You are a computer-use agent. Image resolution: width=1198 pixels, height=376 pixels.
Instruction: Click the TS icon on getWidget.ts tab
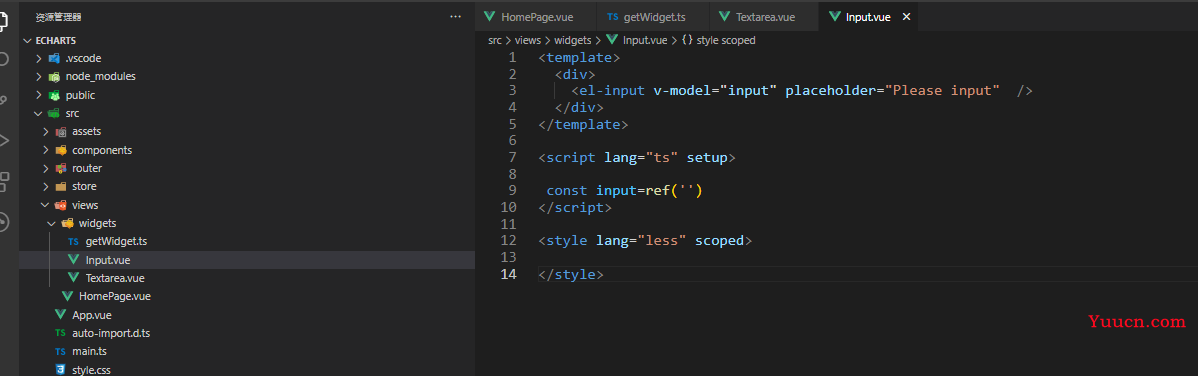[x=613, y=17]
